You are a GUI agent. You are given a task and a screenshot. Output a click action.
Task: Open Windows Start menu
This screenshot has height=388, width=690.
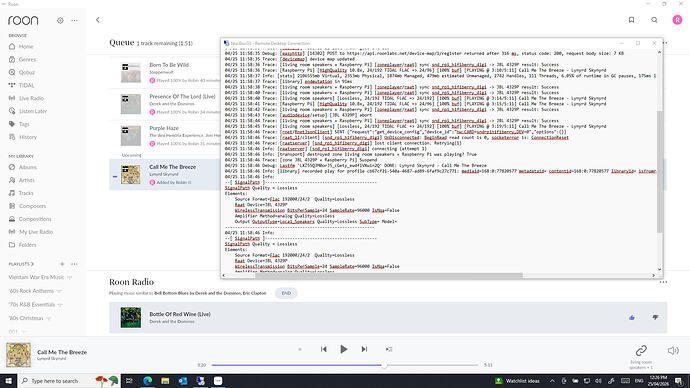tap(8, 381)
